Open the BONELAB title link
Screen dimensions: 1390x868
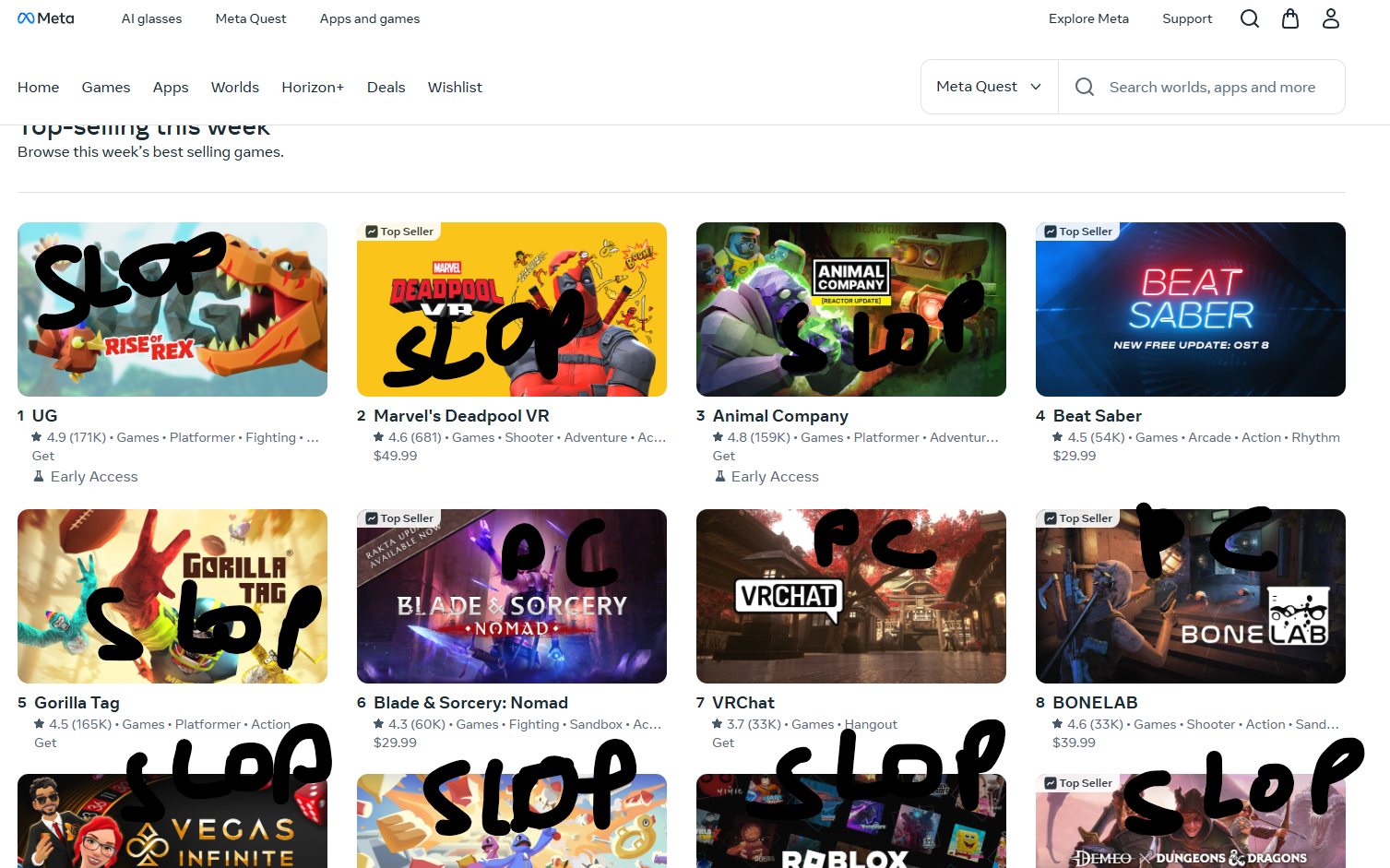pos(1096,703)
